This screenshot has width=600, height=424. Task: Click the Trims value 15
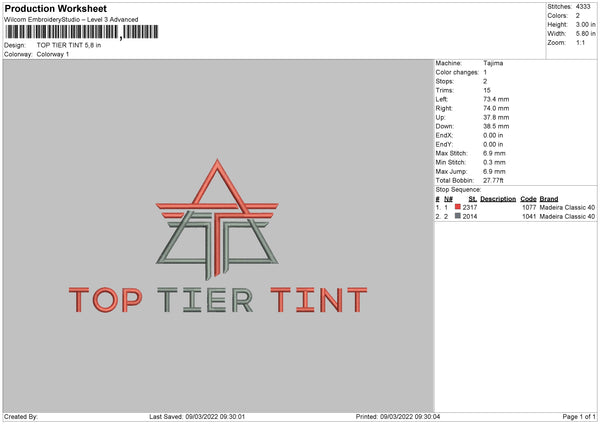coord(487,90)
